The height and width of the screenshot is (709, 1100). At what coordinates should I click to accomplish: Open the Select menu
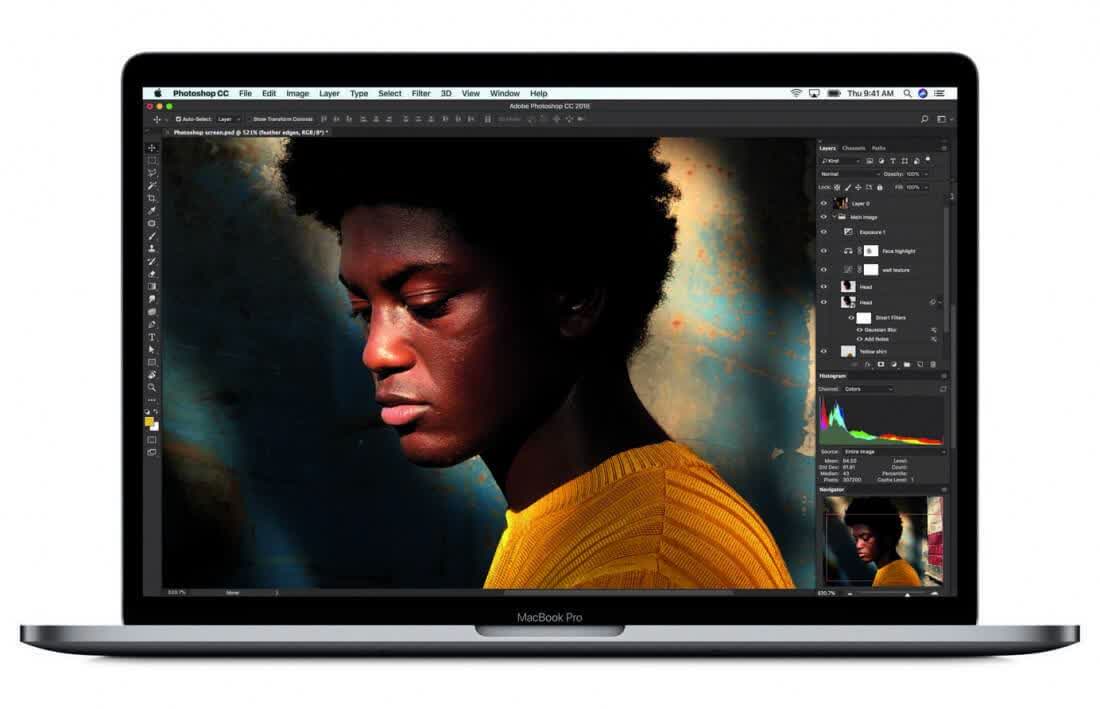coord(390,93)
